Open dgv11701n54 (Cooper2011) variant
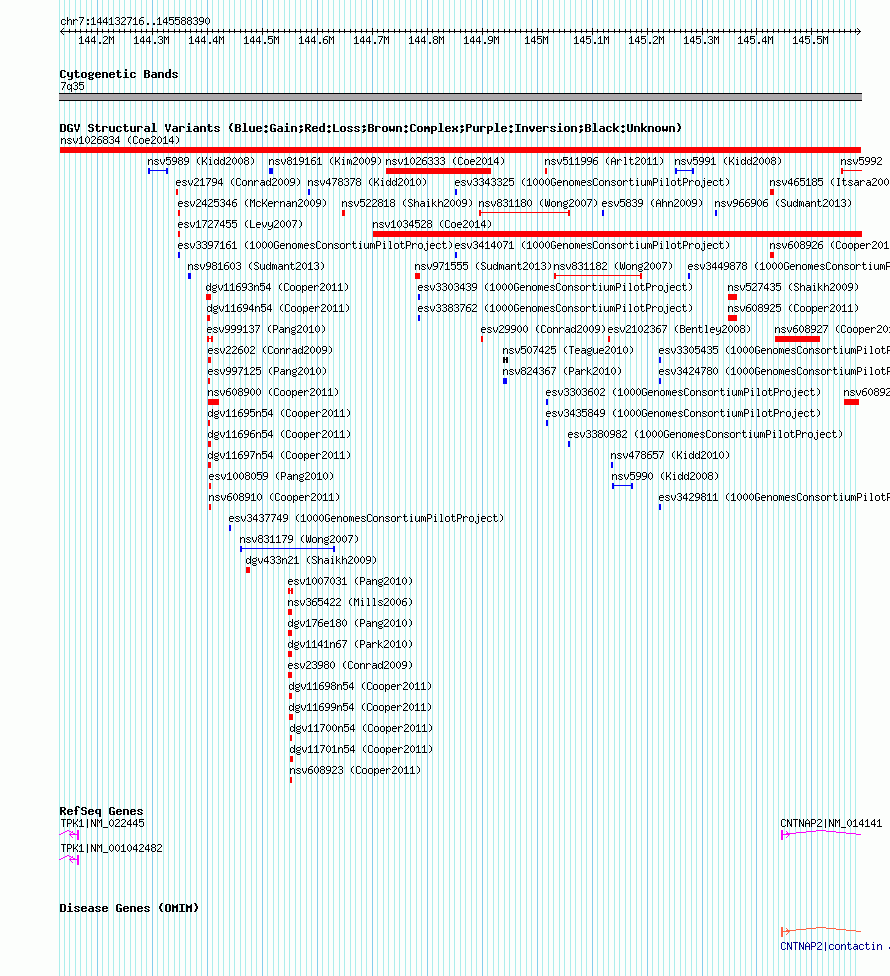The width and height of the screenshot is (890, 976). pyautogui.click(x=361, y=749)
